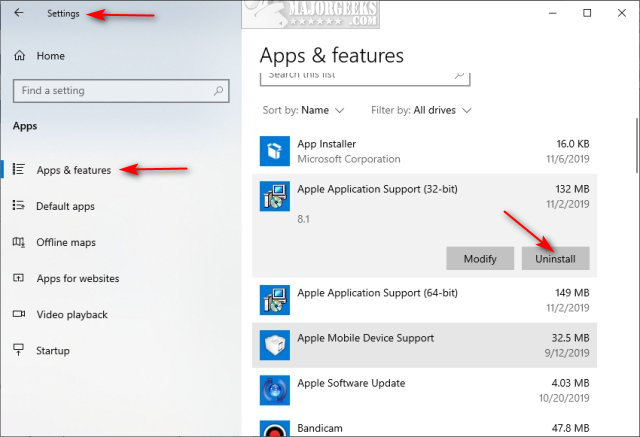The image size is (640, 437).
Task: Open Apps for websites settings
Action: click(78, 279)
